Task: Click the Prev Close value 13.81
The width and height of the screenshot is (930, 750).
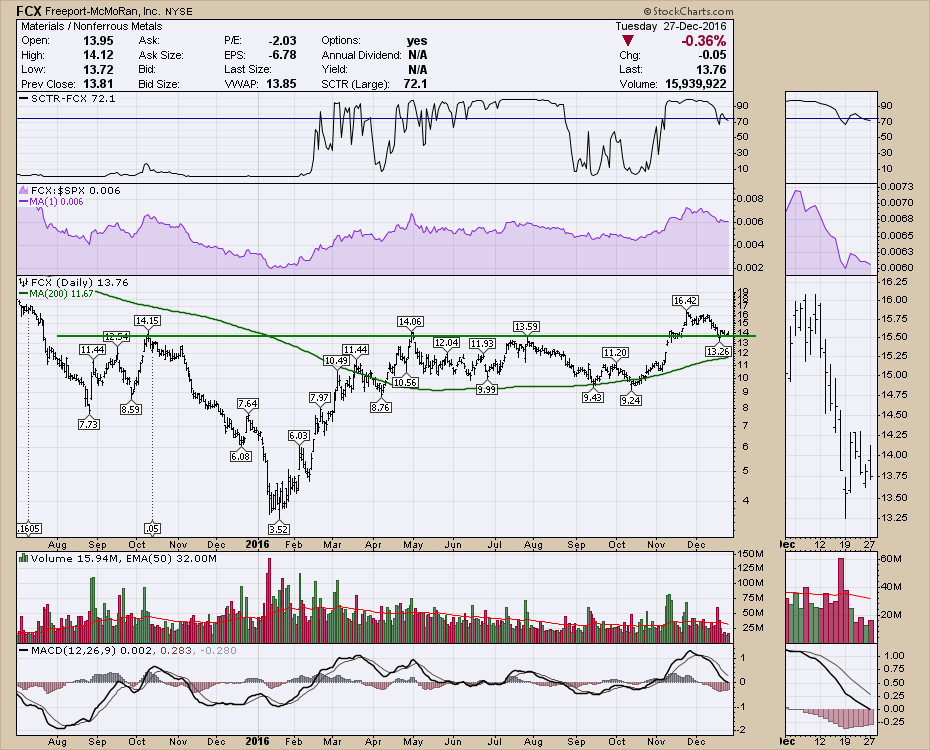Action: click(x=98, y=84)
